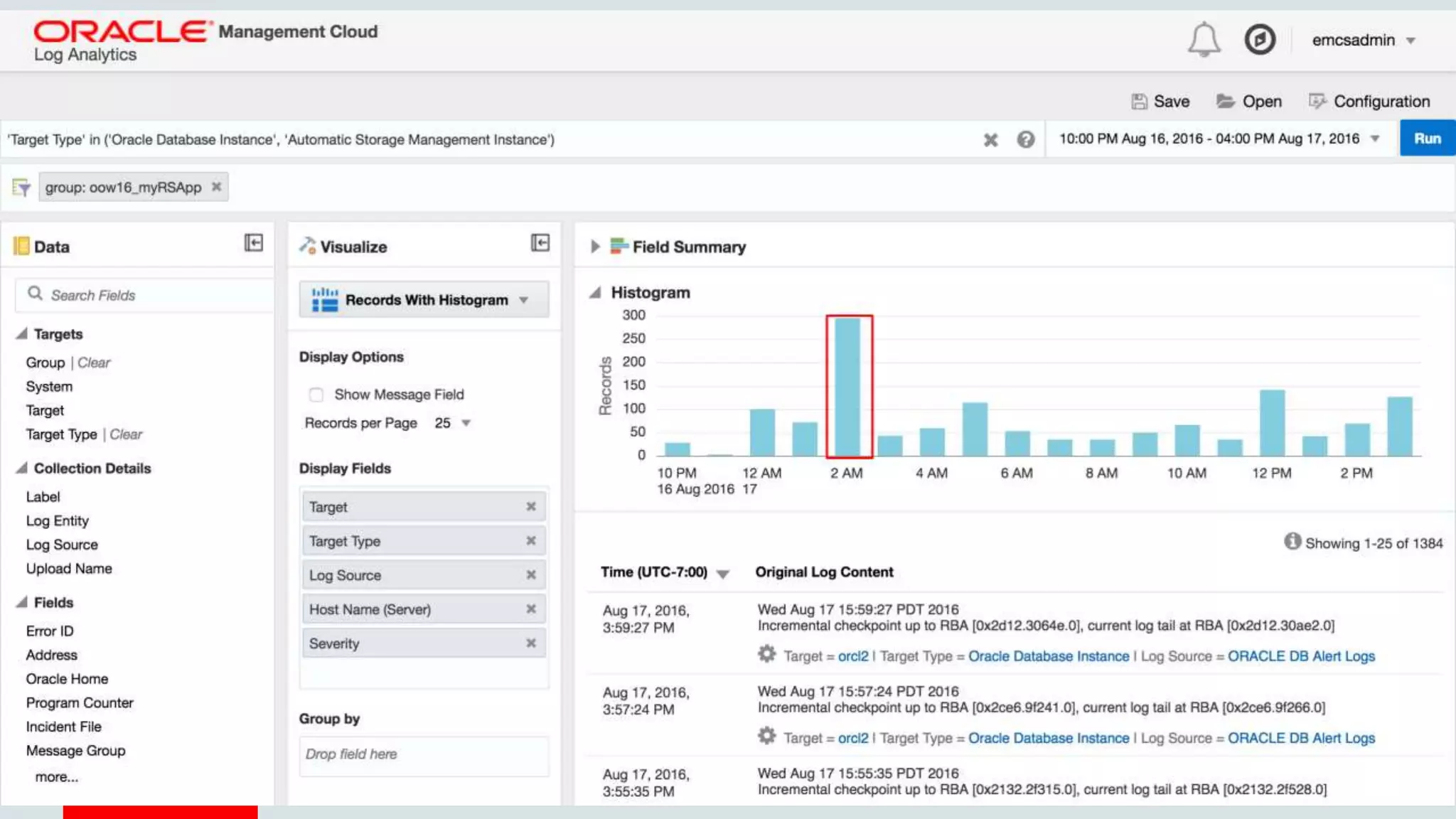Clear the query with the X icon
1456x819 pixels.
point(990,140)
